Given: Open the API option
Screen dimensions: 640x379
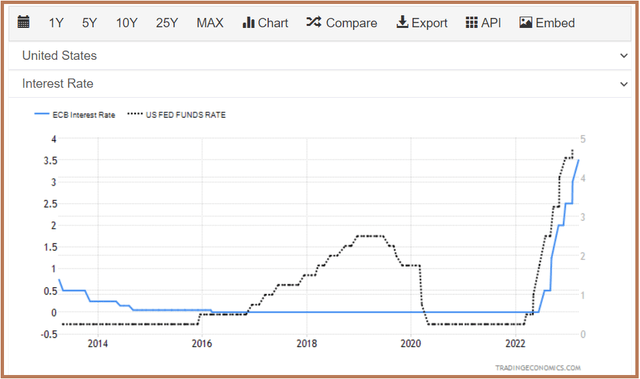Looking at the screenshot, I should click(x=483, y=23).
